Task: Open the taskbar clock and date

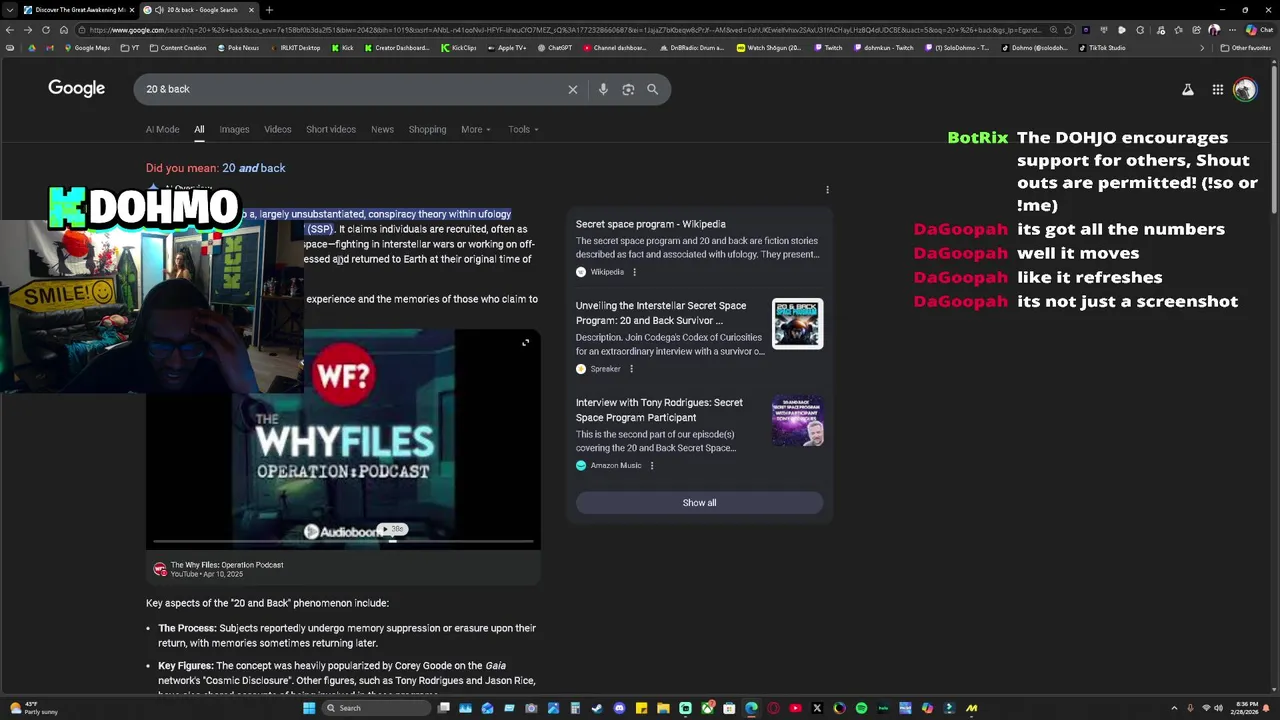Action: tap(1246, 708)
